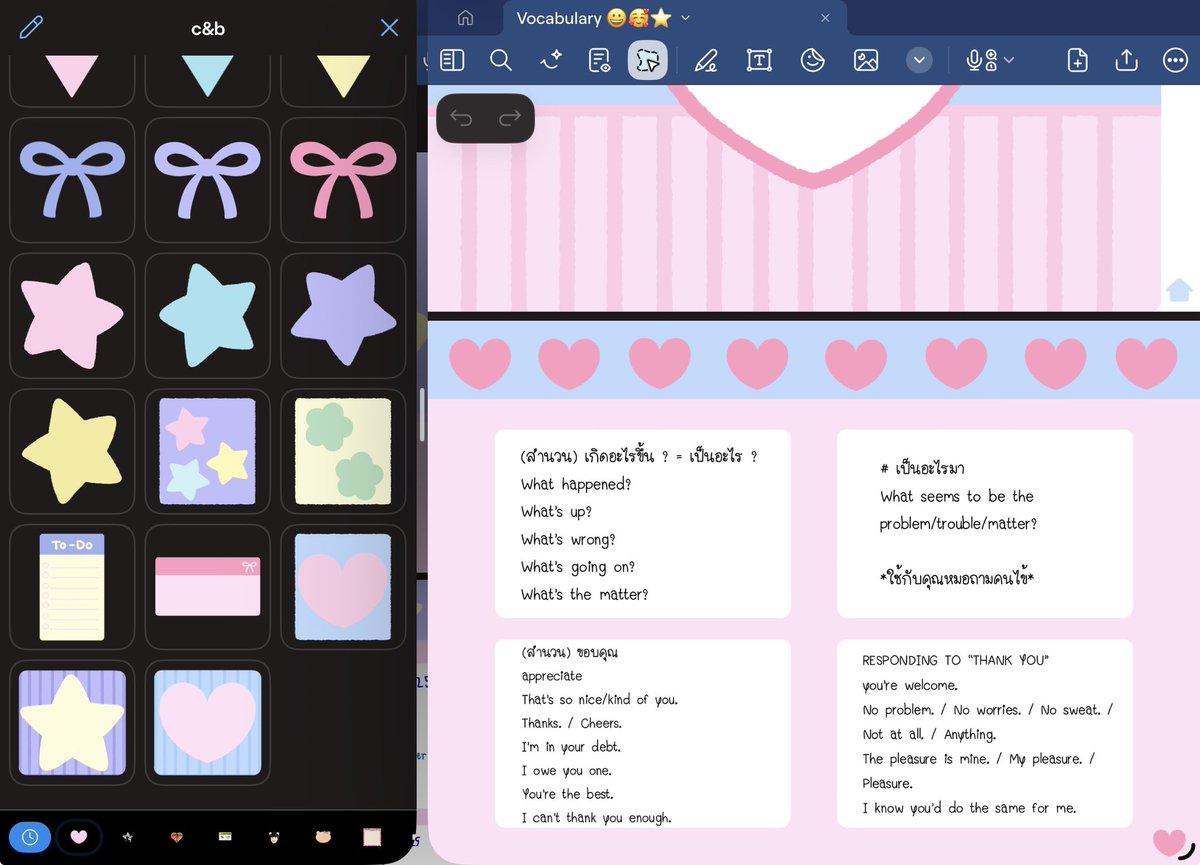Go to the home library icon
Viewport: 1200px width, 865px height.
coord(464,18)
